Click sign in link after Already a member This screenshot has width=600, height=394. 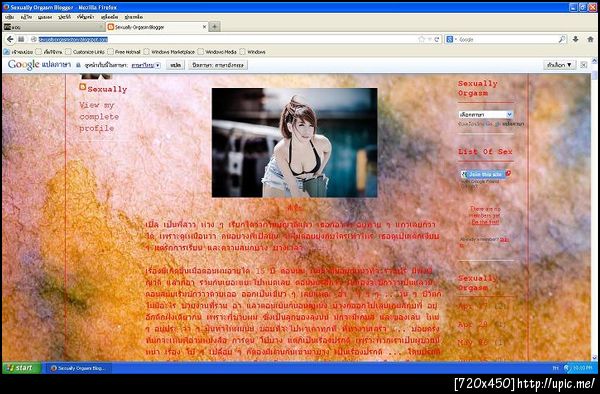click(504, 239)
